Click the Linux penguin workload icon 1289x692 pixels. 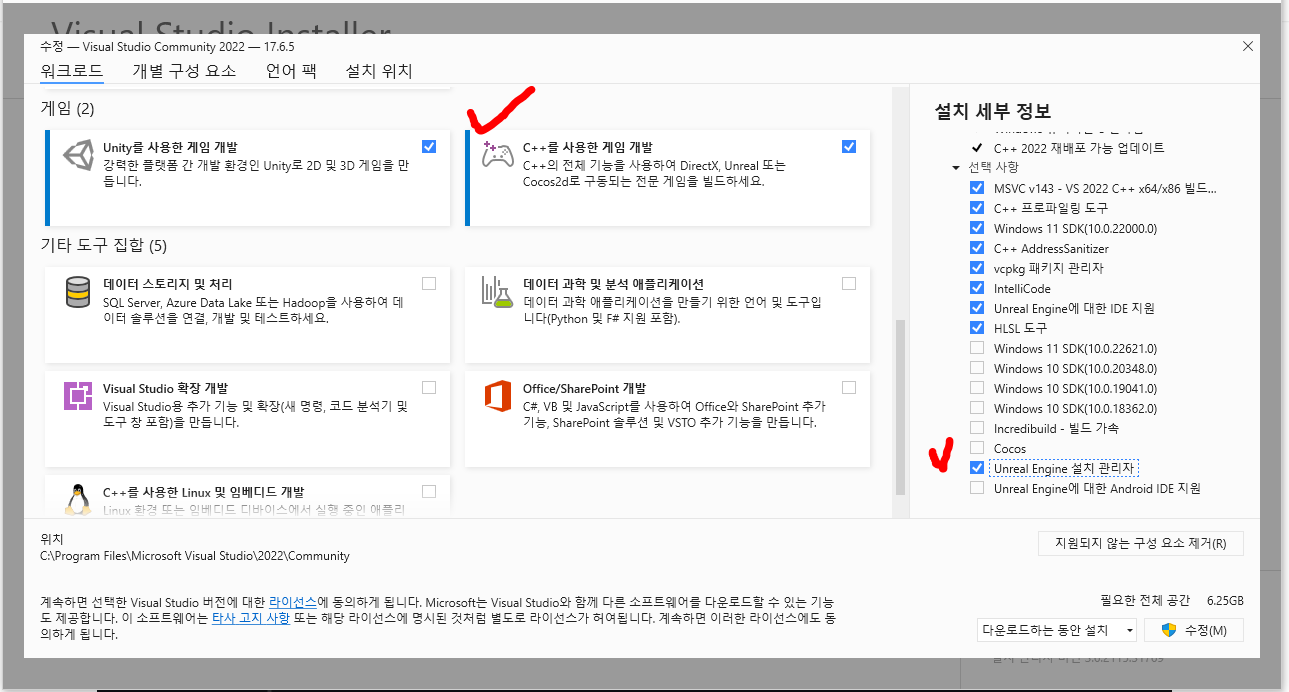click(x=77, y=500)
